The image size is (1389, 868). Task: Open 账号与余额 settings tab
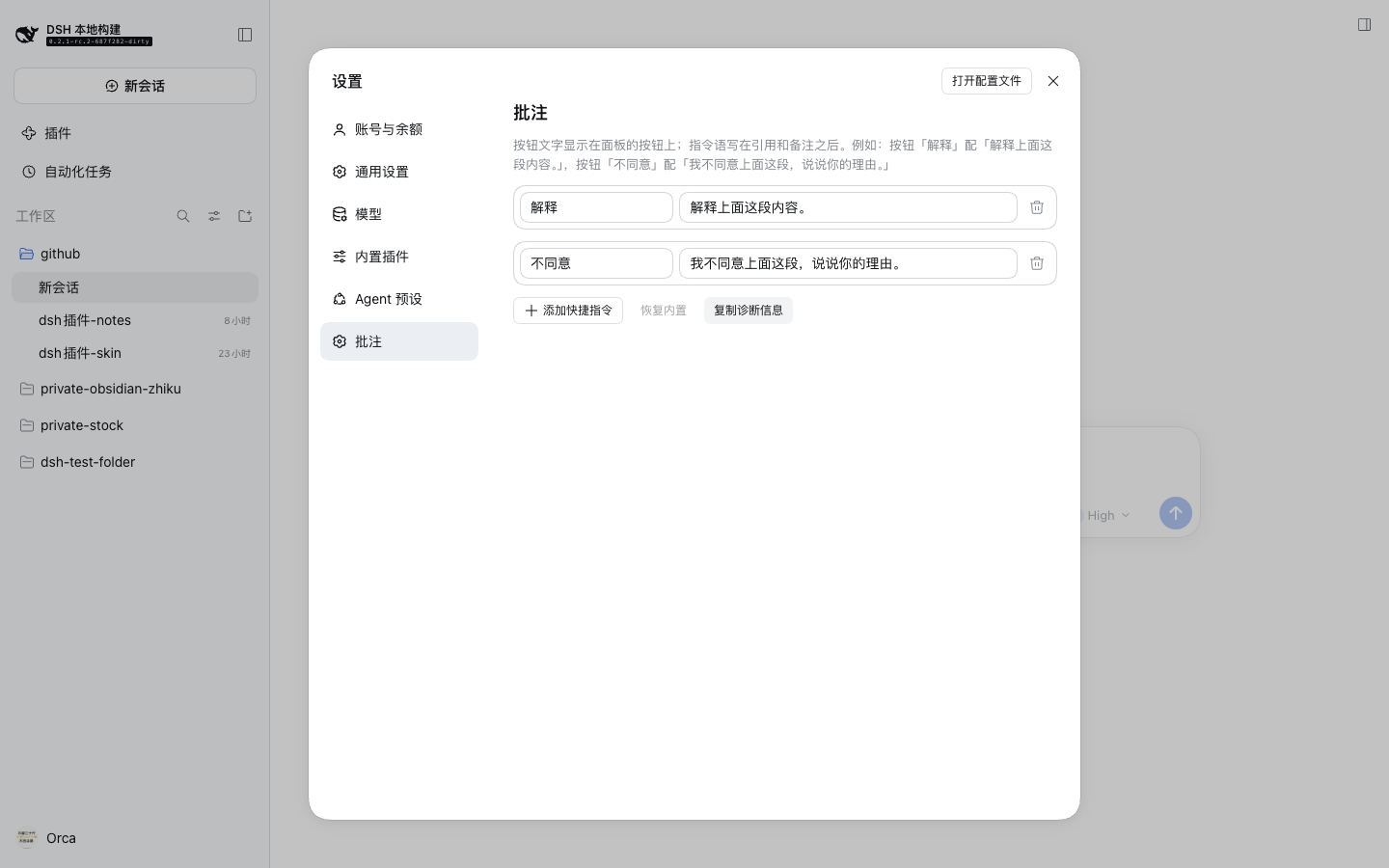coord(399,129)
